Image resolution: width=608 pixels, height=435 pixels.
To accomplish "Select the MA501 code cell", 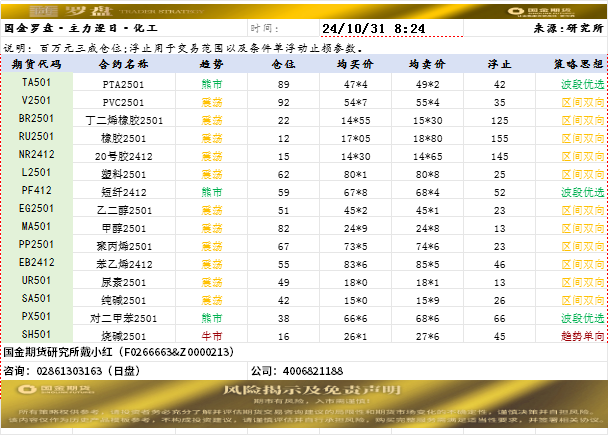I will click(36, 226).
